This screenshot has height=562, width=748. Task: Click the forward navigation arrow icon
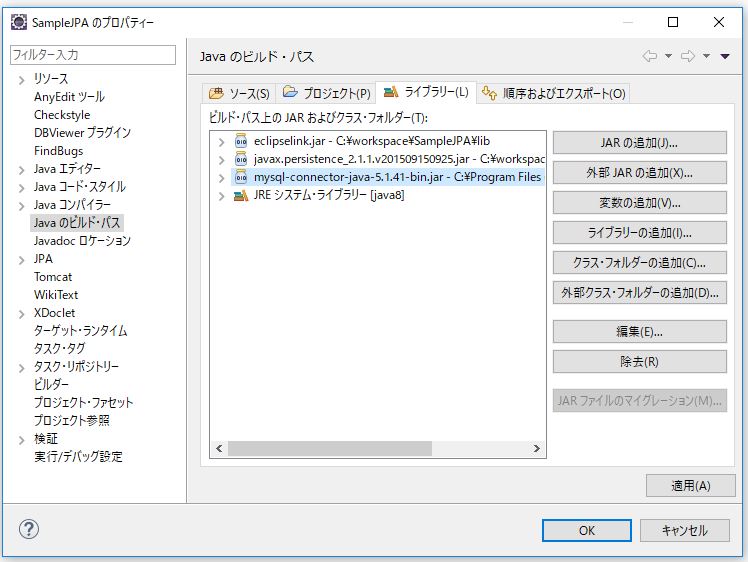[688, 57]
